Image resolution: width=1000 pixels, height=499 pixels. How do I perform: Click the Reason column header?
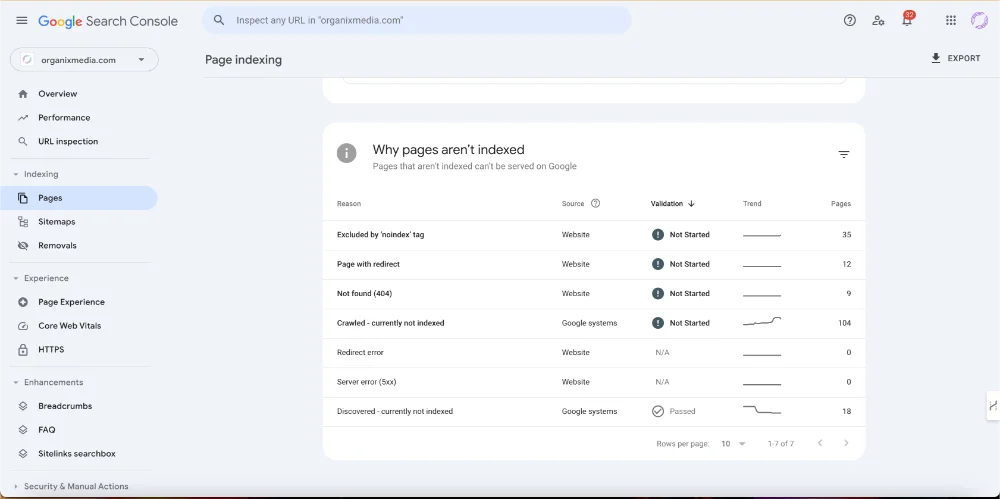[x=349, y=204]
